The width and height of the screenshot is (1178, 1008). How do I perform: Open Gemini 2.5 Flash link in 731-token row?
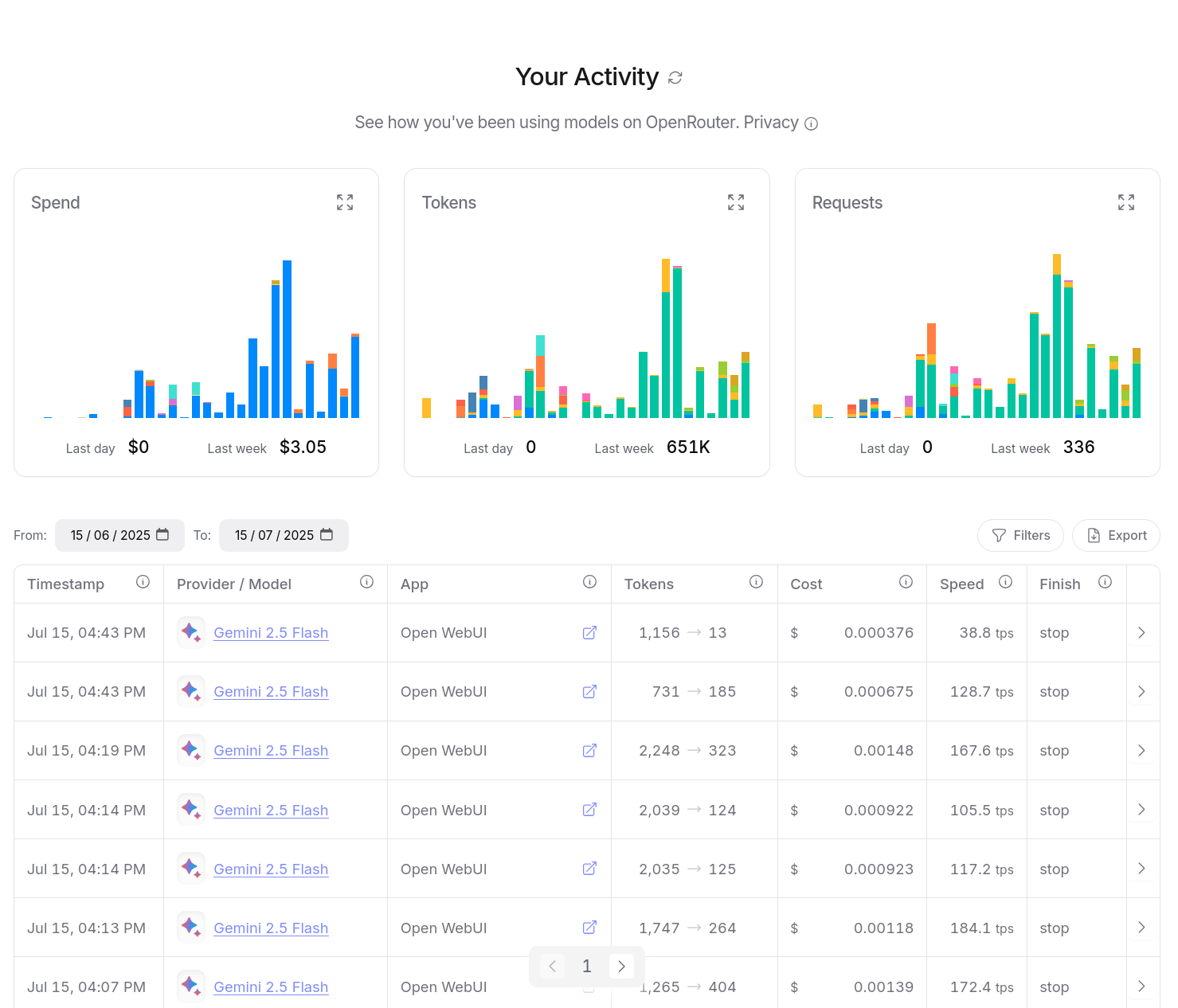point(271,691)
